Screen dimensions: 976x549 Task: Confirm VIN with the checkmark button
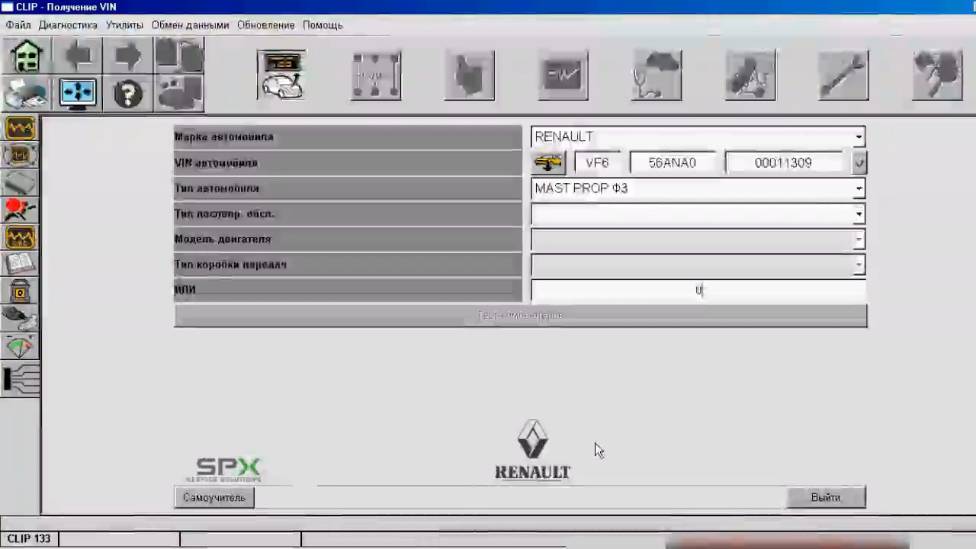coord(859,163)
